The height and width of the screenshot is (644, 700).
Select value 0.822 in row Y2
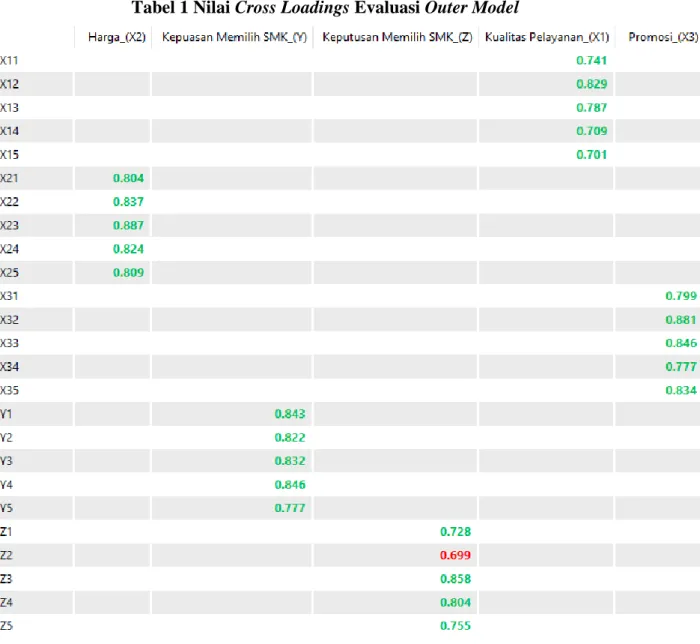pyautogui.click(x=290, y=438)
